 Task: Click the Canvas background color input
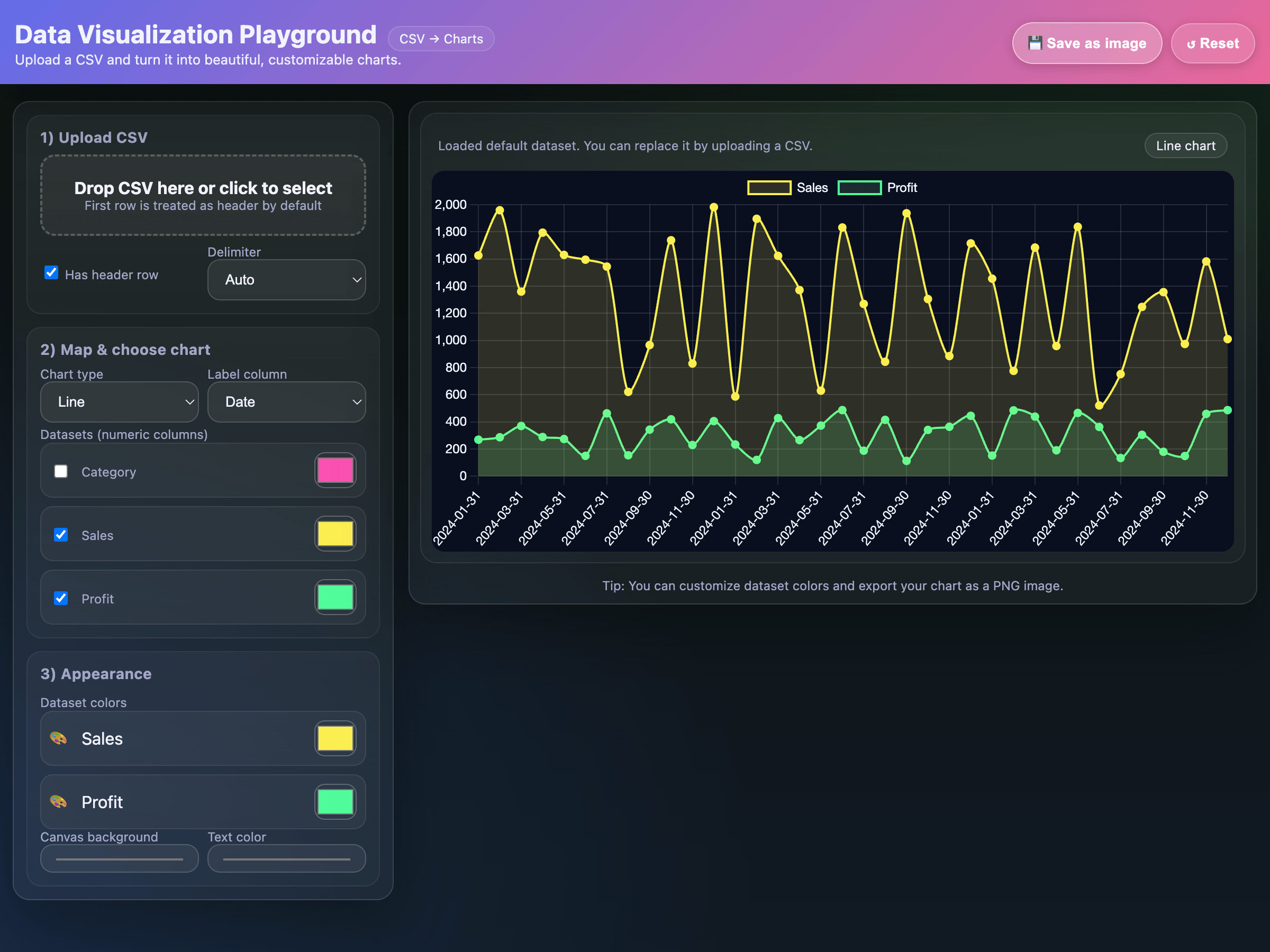click(119, 858)
